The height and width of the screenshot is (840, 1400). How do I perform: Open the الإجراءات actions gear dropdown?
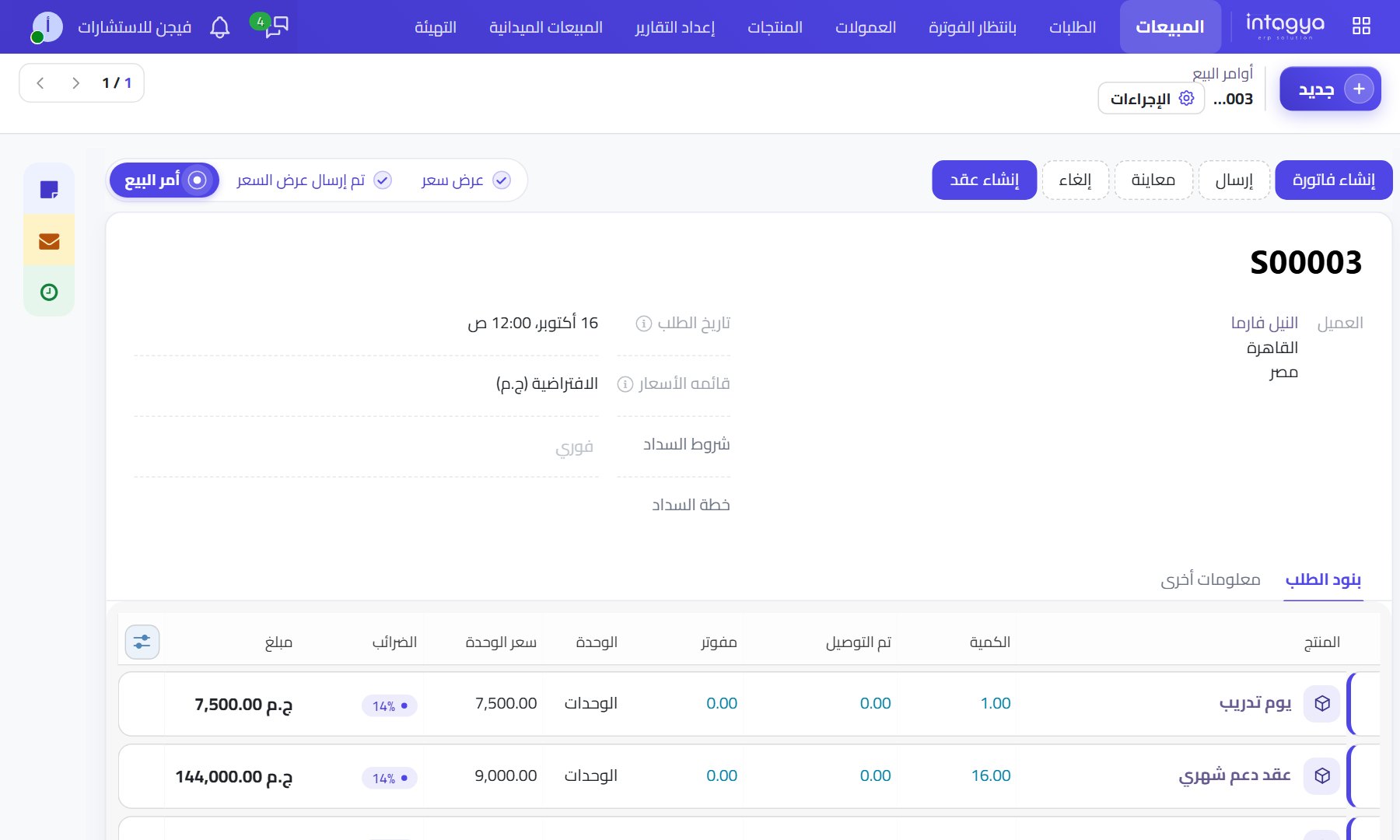point(1151,99)
